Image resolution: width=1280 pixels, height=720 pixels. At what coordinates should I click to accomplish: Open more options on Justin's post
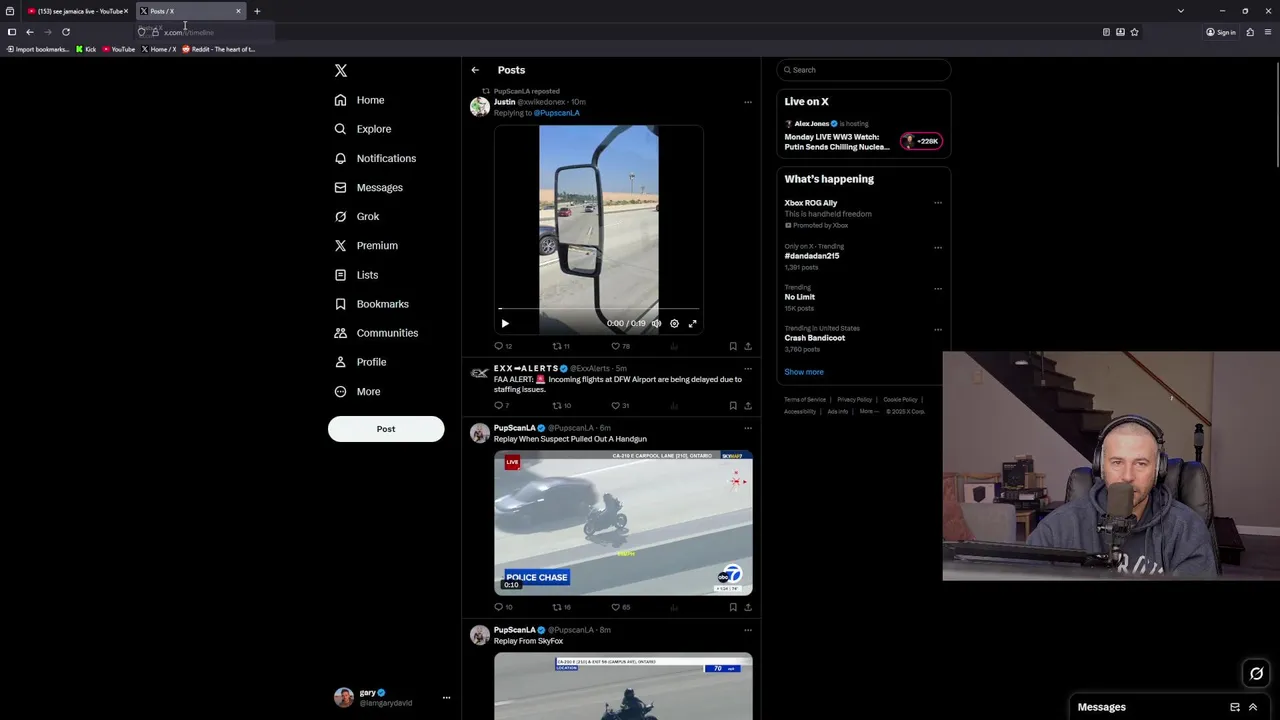(x=747, y=102)
